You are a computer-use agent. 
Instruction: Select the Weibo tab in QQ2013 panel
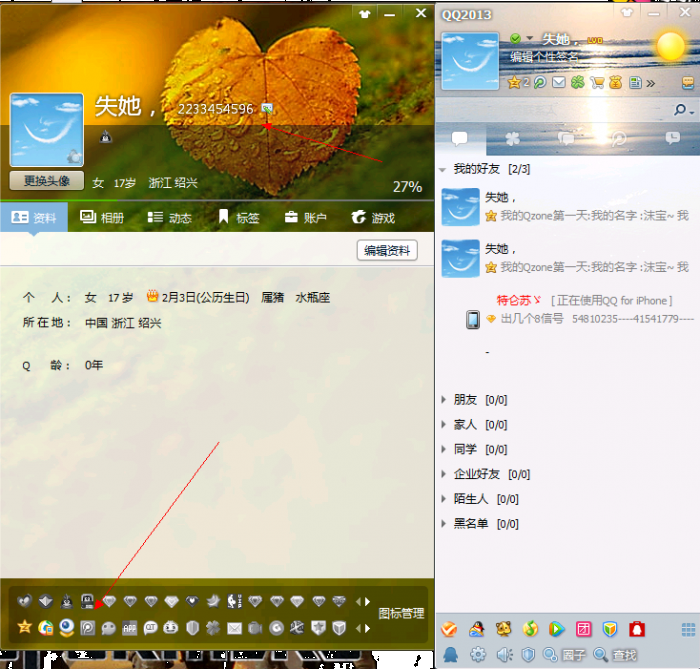[x=619, y=139]
